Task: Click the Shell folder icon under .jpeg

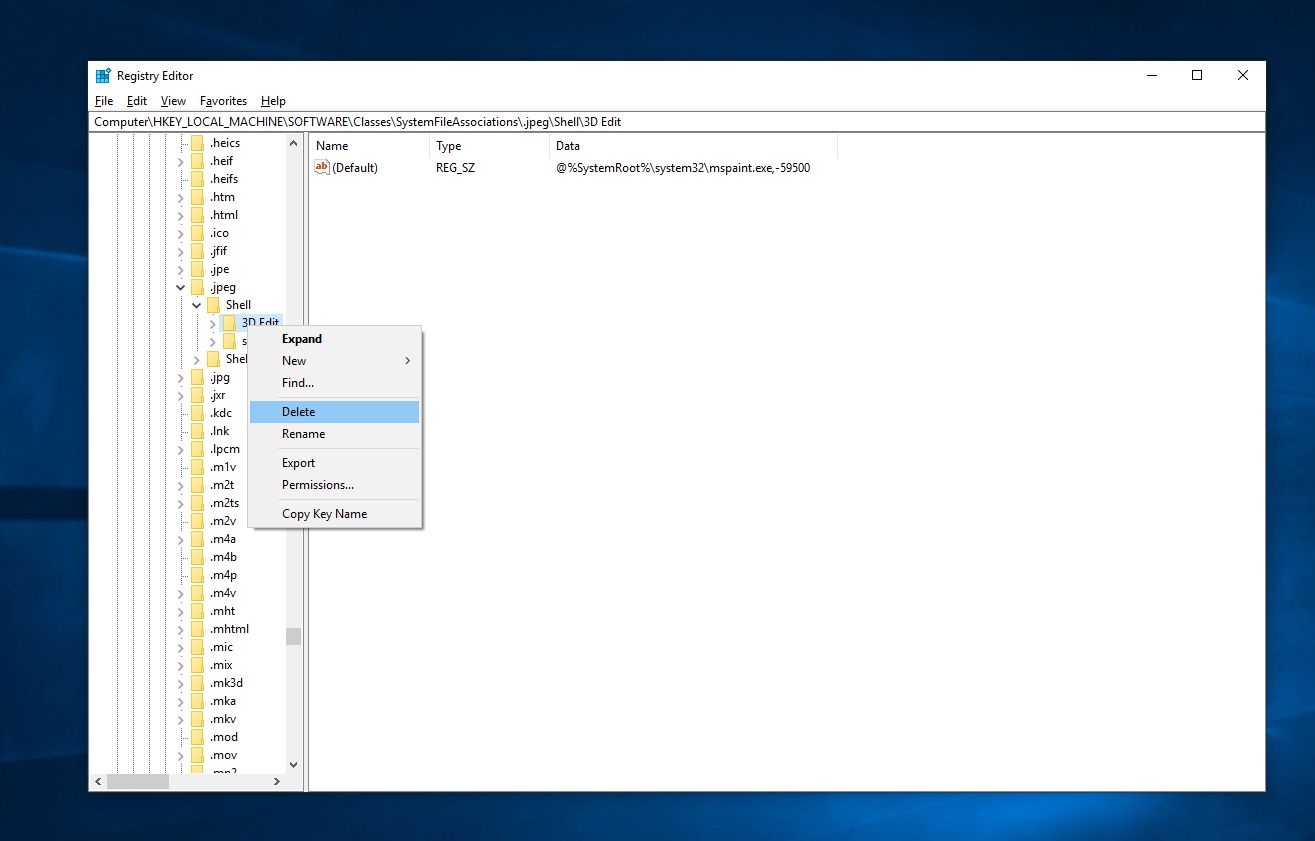Action: tap(213, 305)
